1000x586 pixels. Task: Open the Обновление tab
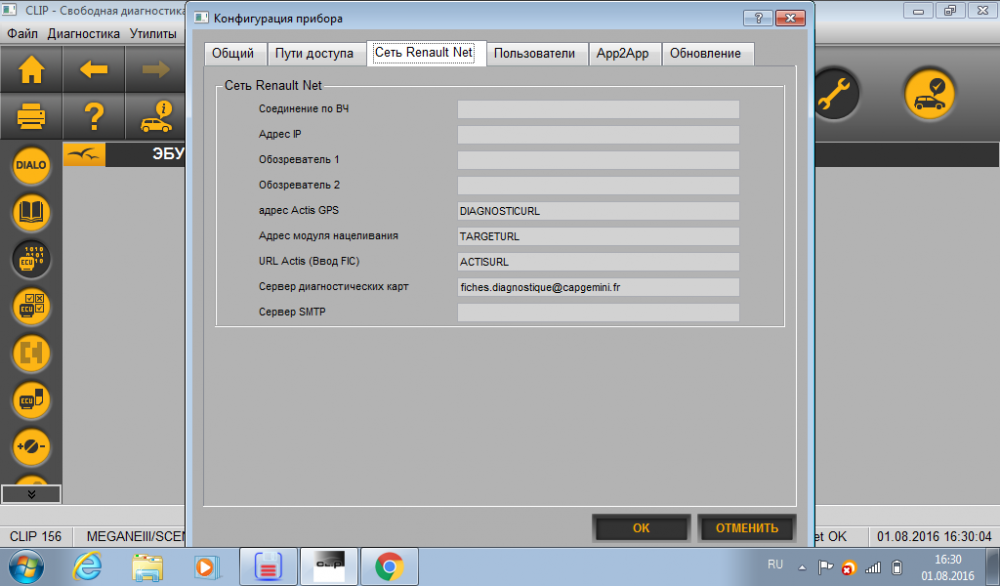coord(705,54)
